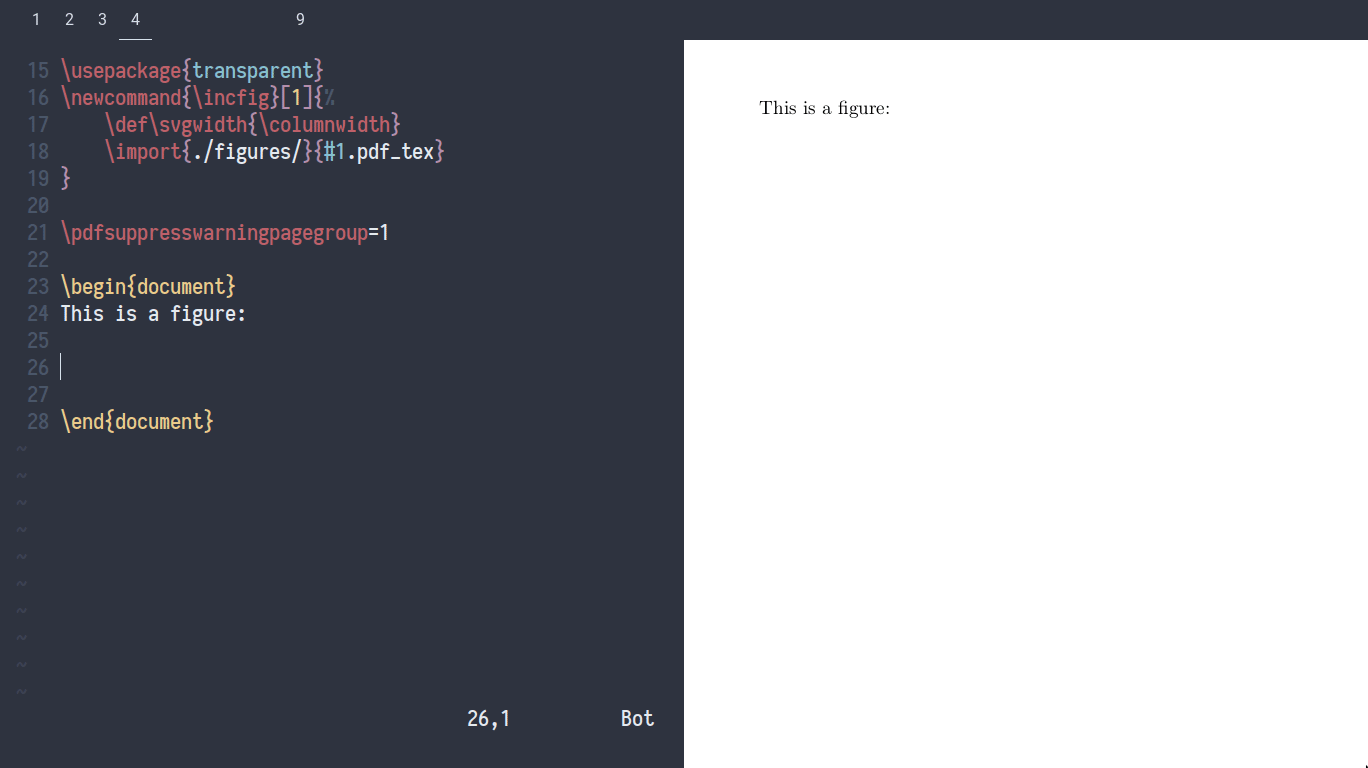The image size is (1368, 768).
Task: Click line number 24 in the gutter
Action: 38,313
